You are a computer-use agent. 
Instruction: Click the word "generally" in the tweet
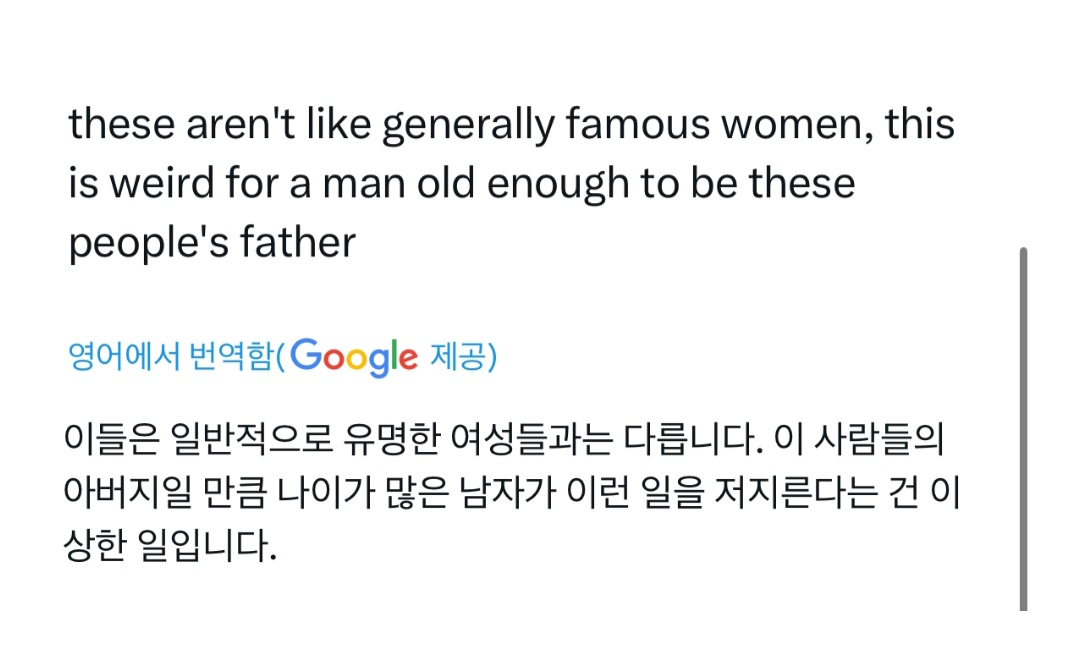[x=468, y=125]
